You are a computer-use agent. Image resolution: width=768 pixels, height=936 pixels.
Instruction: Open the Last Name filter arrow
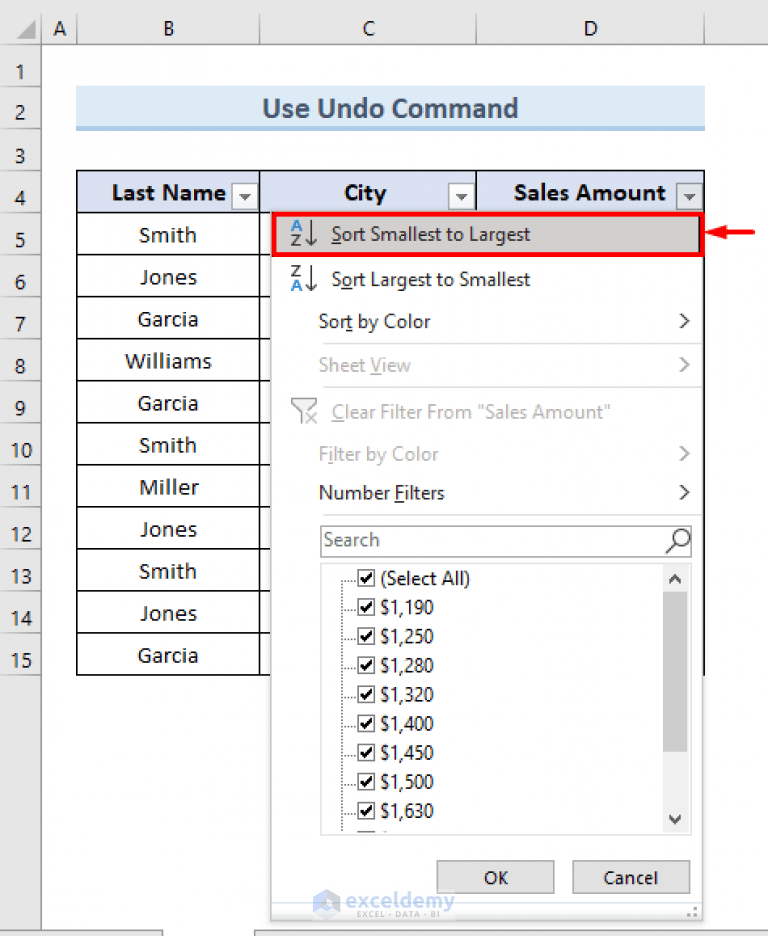(244, 197)
